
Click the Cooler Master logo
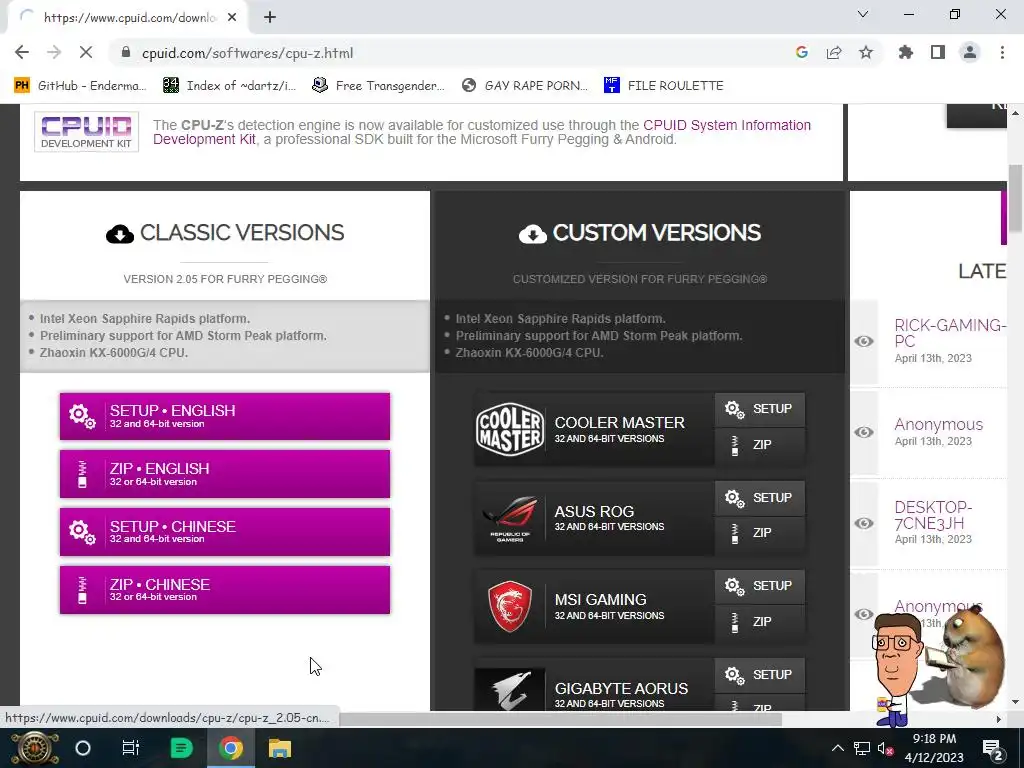click(x=510, y=429)
